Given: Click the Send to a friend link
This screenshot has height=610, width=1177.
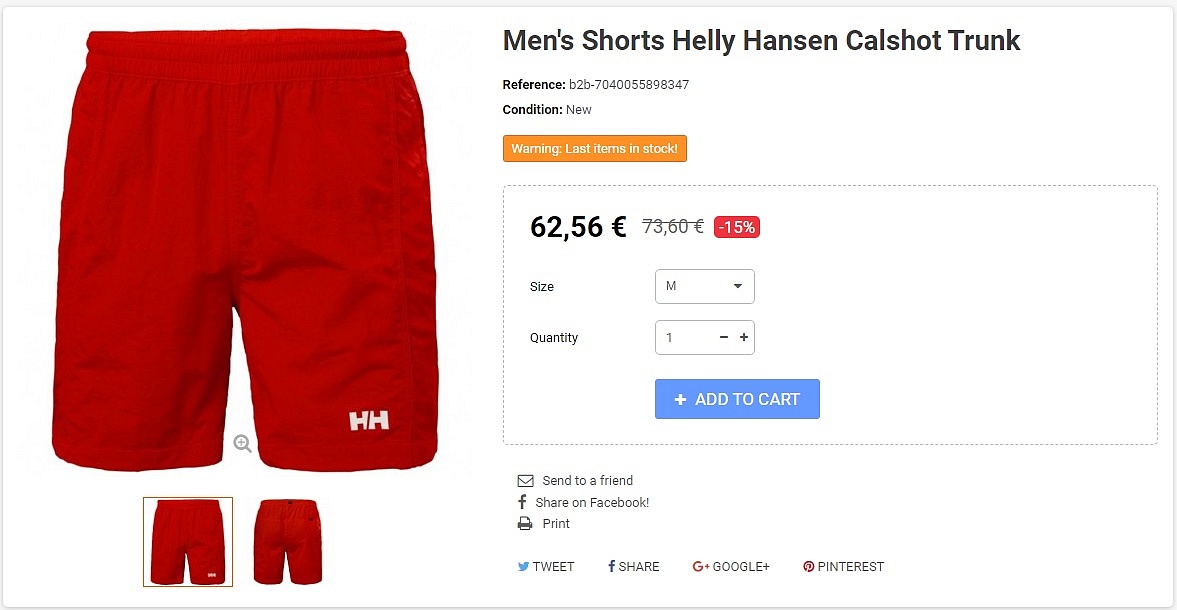Looking at the screenshot, I should click(587, 481).
